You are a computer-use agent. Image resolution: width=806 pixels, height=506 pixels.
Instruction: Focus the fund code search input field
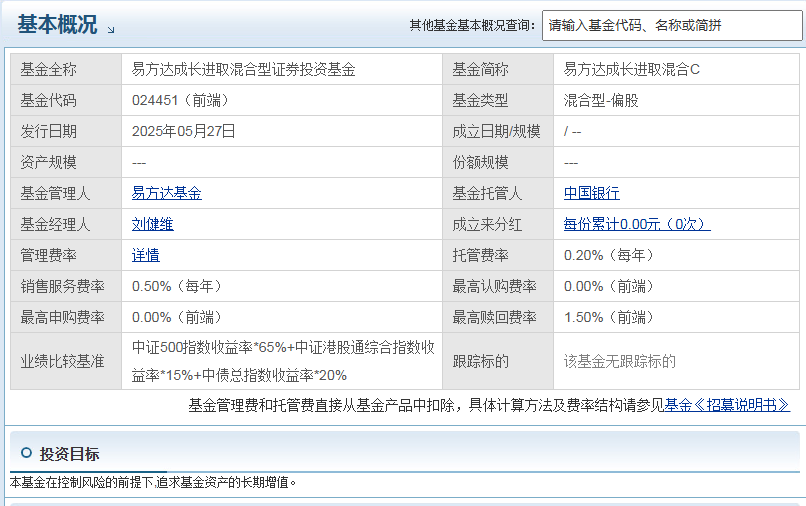pyautogui.click(x=672, y=25)
